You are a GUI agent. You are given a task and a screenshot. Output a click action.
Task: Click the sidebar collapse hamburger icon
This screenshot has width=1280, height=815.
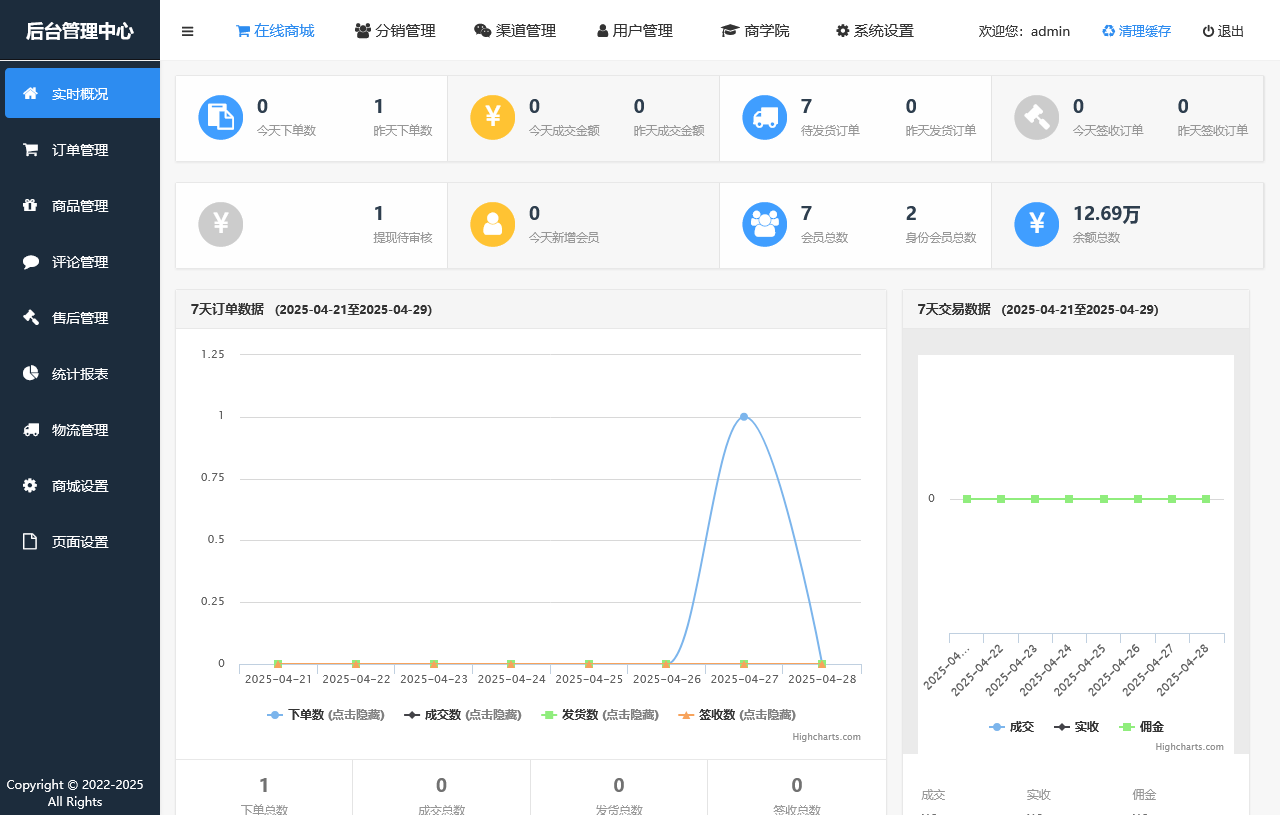point(187,31)
